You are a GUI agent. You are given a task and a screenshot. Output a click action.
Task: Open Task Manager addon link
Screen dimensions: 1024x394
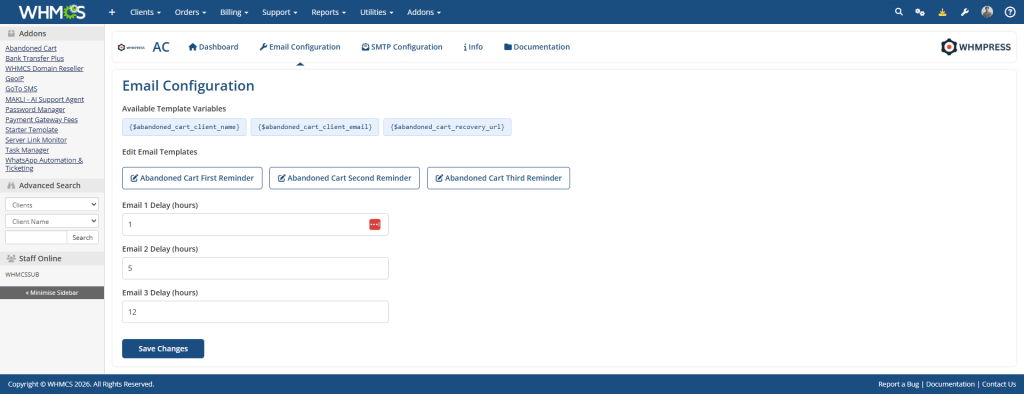27,150
